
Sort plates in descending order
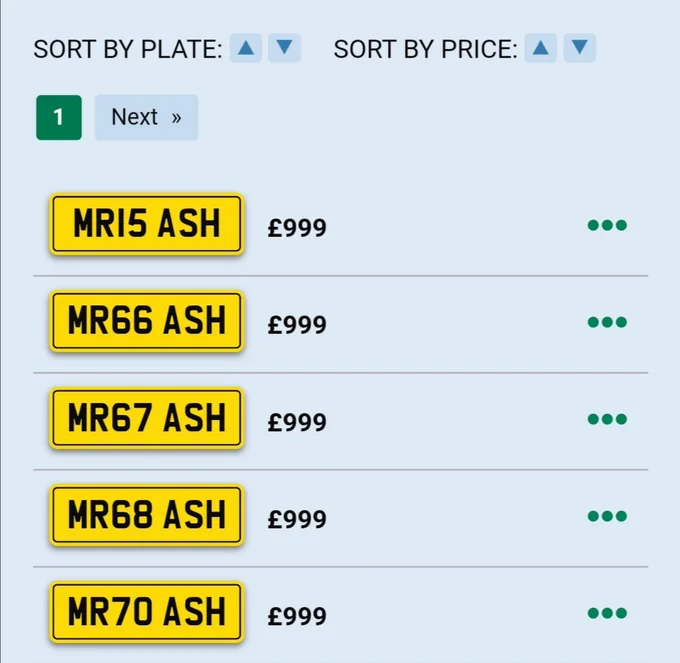[x=284, y=48]
